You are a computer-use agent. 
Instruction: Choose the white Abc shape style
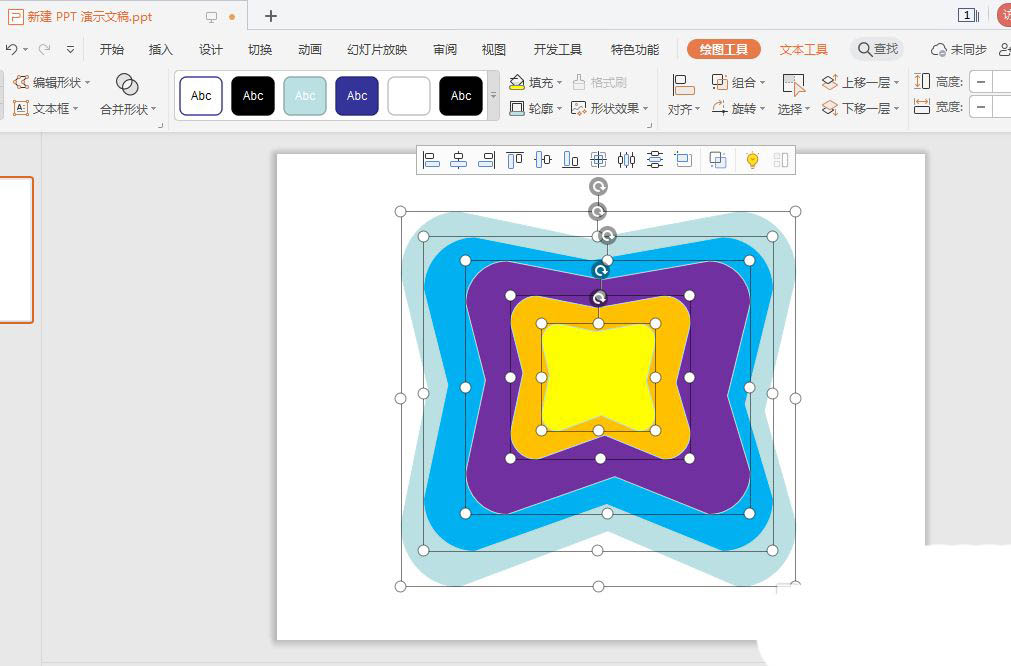coord(201,96)
